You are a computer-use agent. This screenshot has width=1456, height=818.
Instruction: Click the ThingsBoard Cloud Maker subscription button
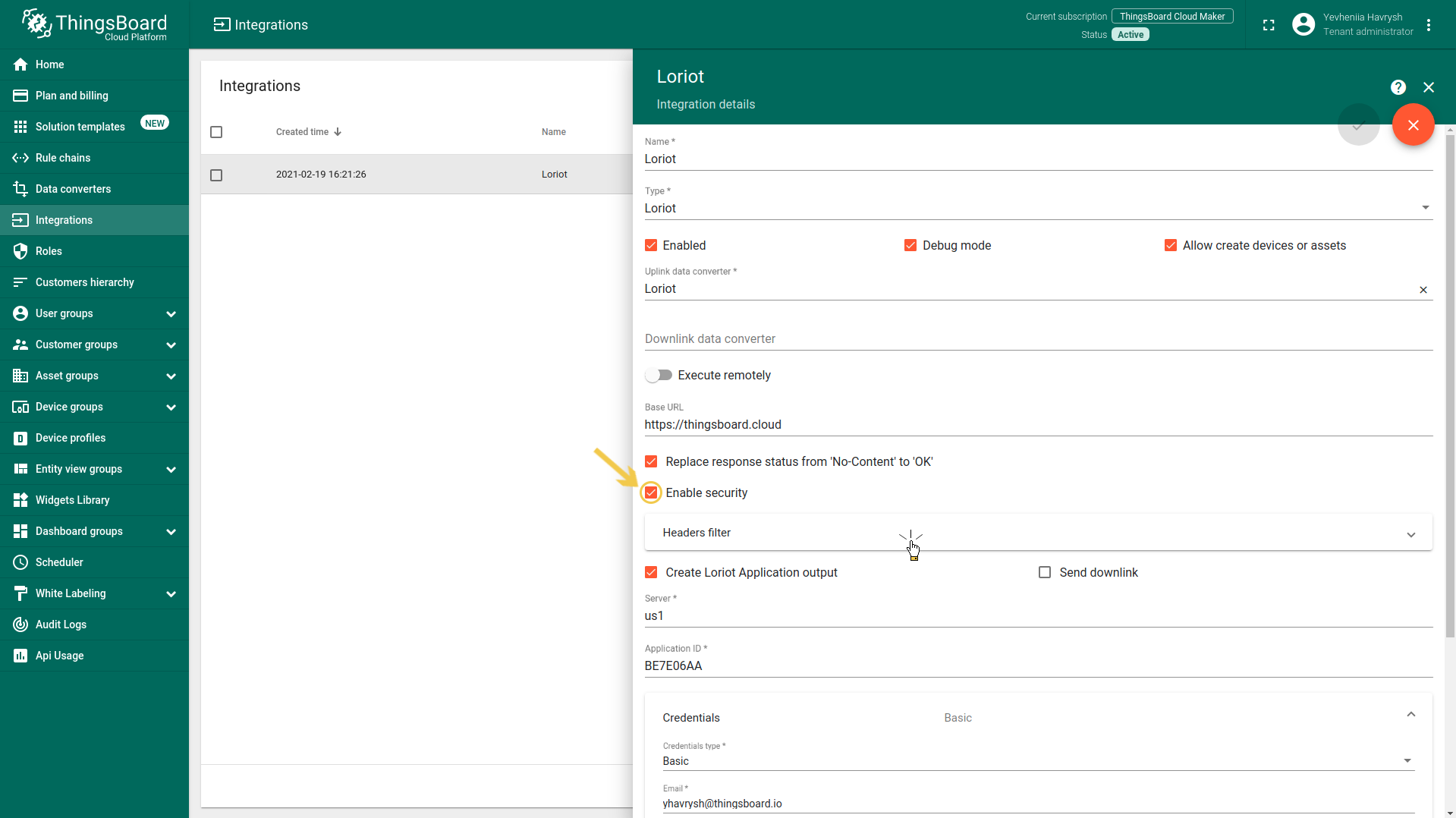[1171, 17]
